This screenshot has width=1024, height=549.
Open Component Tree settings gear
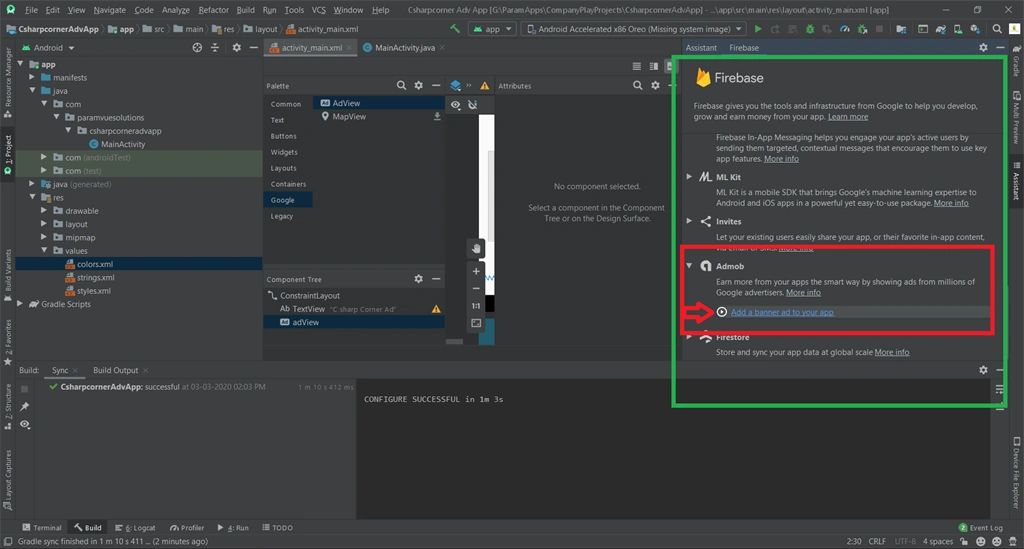(x=419, y=279)
